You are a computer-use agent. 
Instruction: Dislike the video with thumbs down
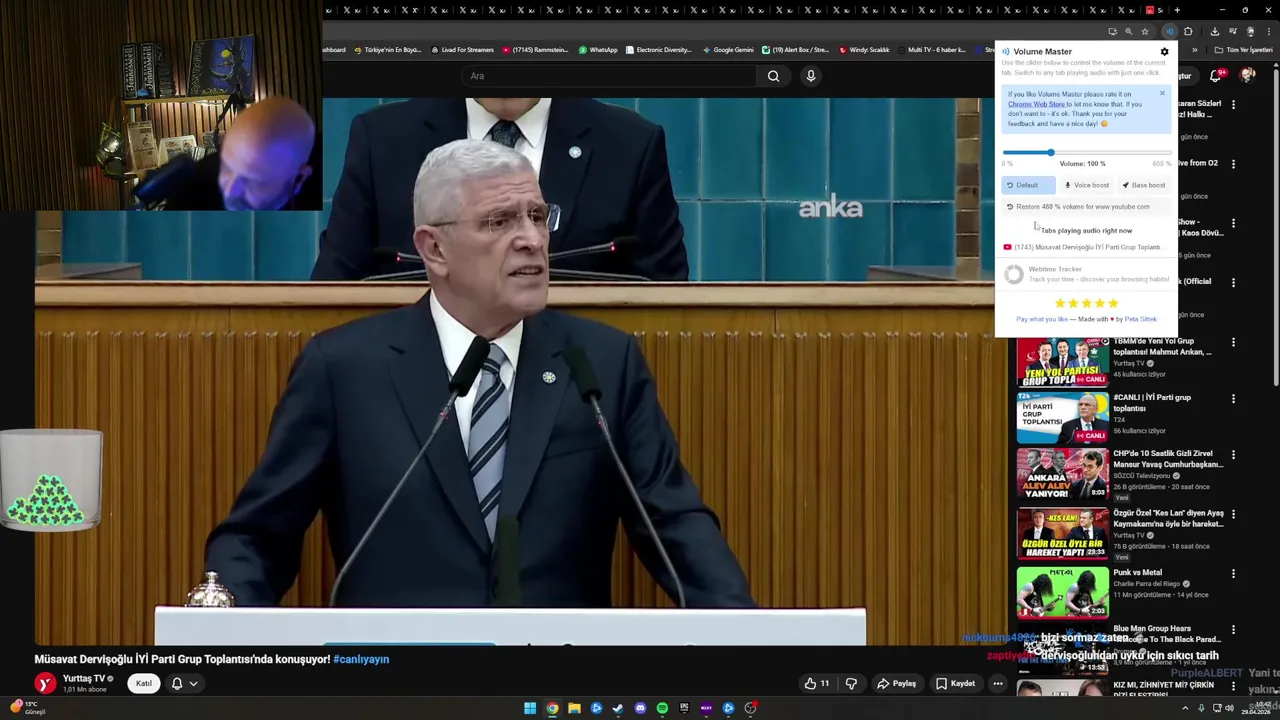[851, 684]
